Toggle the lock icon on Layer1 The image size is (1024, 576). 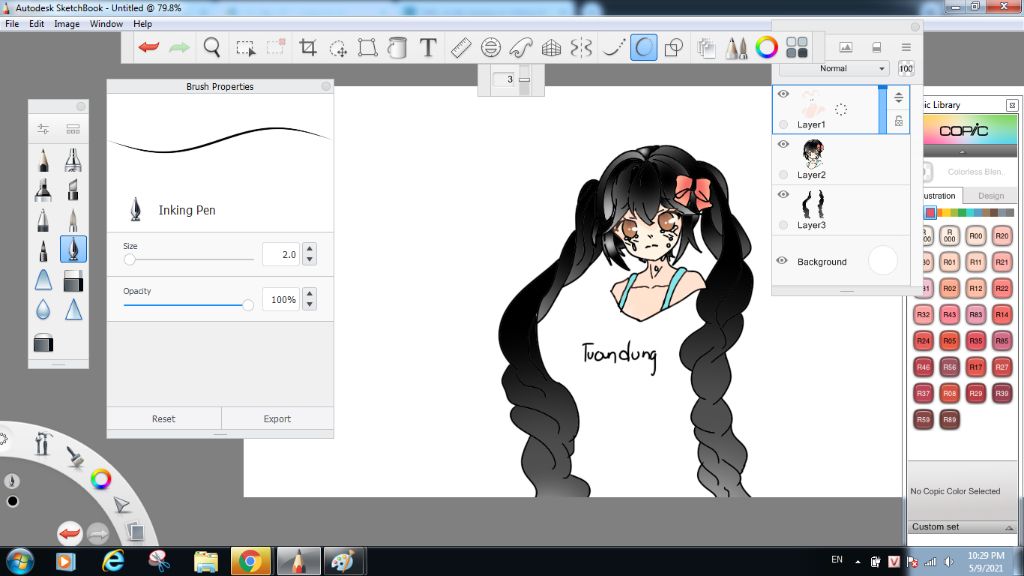899,121
